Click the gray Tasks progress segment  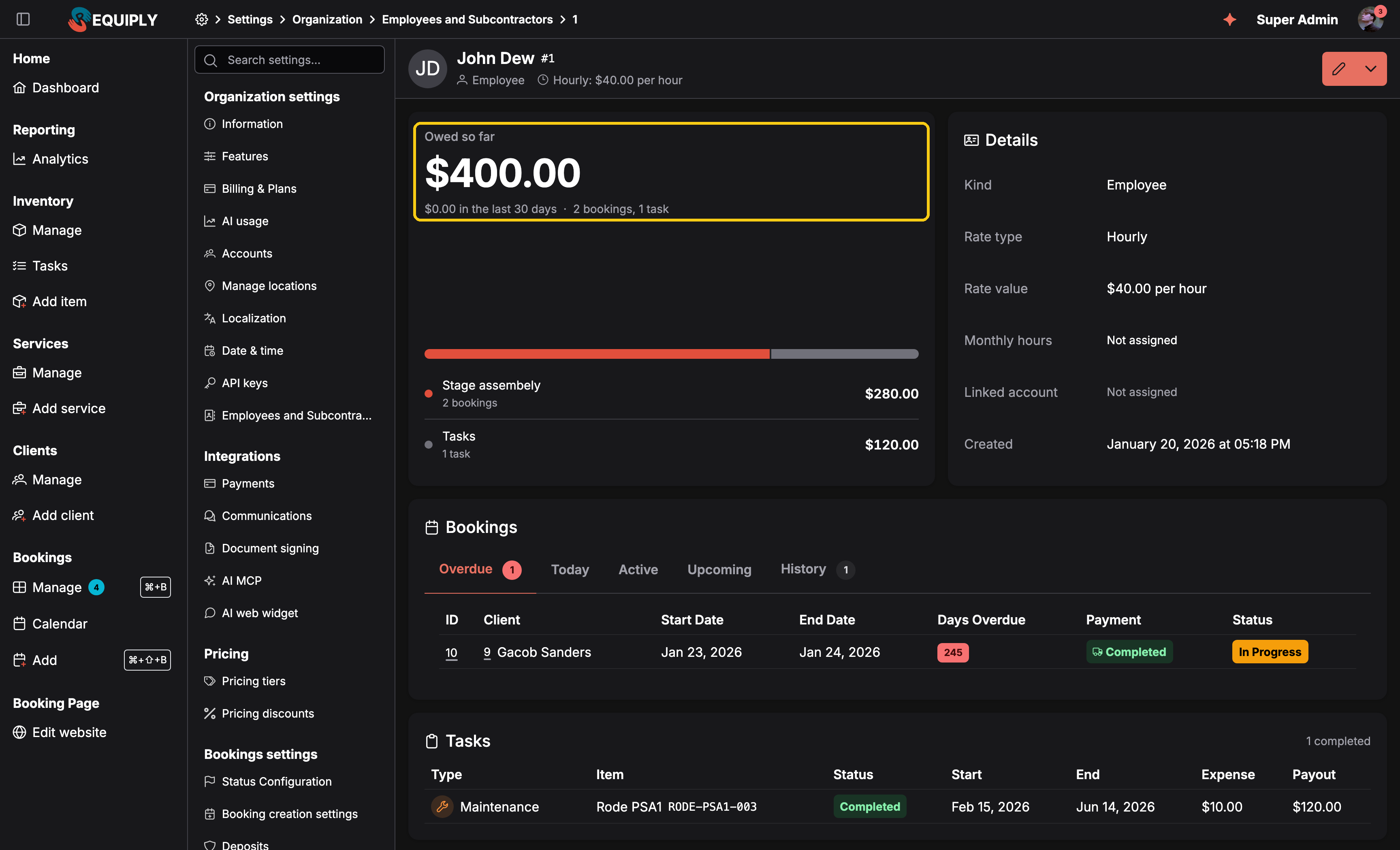pyautogui.click(x=844, y=354)
